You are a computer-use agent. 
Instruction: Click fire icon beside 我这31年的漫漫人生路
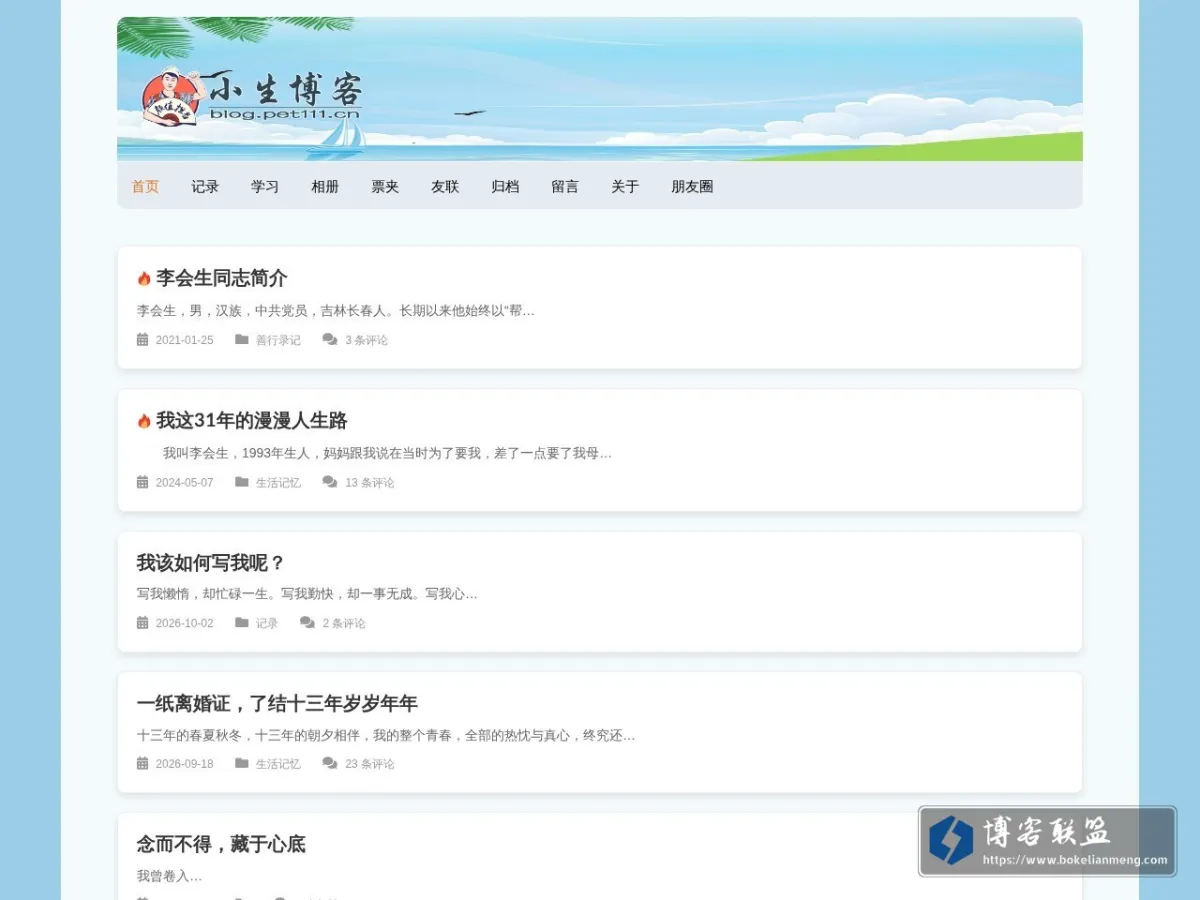point(144,421)
